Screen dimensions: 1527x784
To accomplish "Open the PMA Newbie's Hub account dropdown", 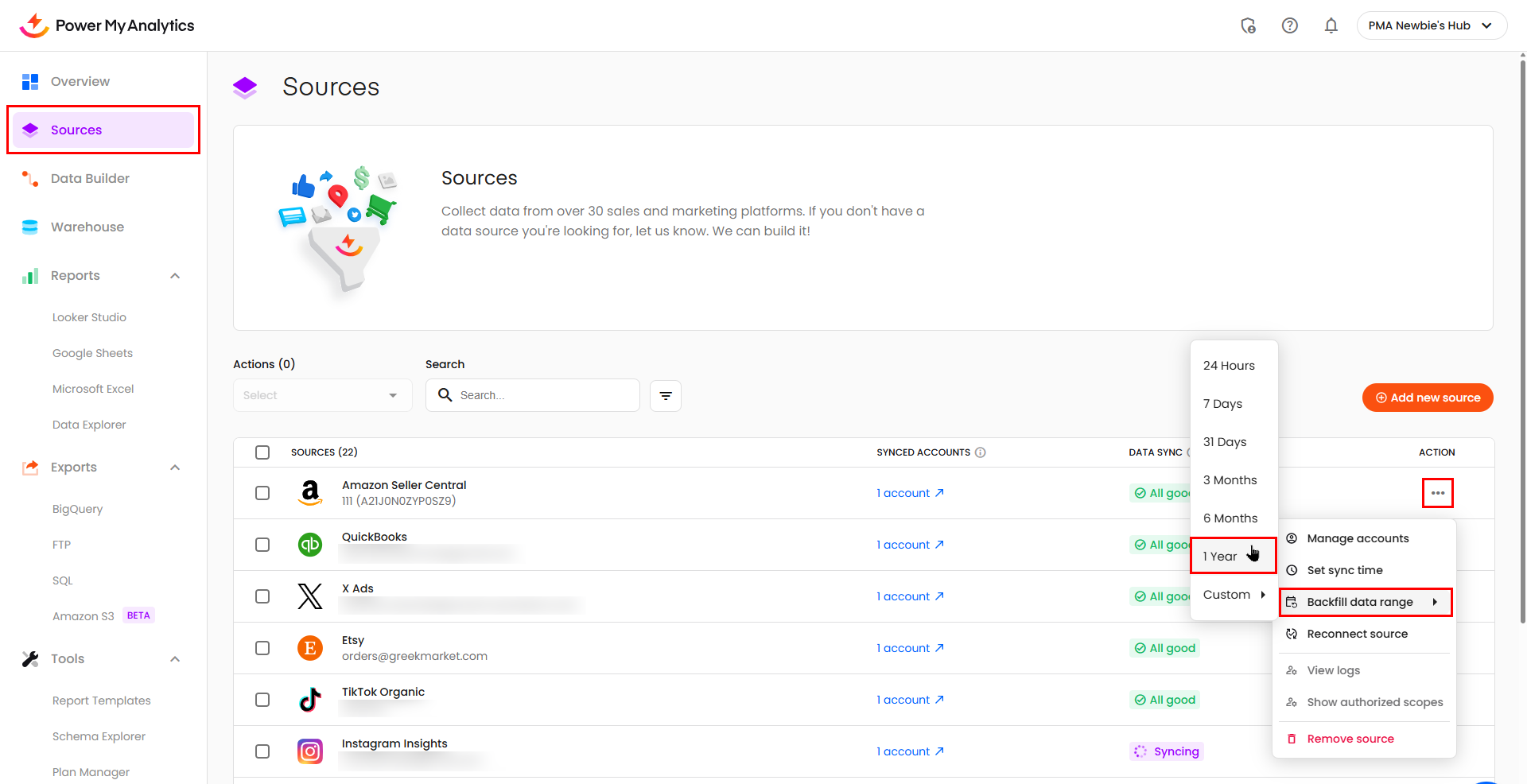I will click(1431, 25).
